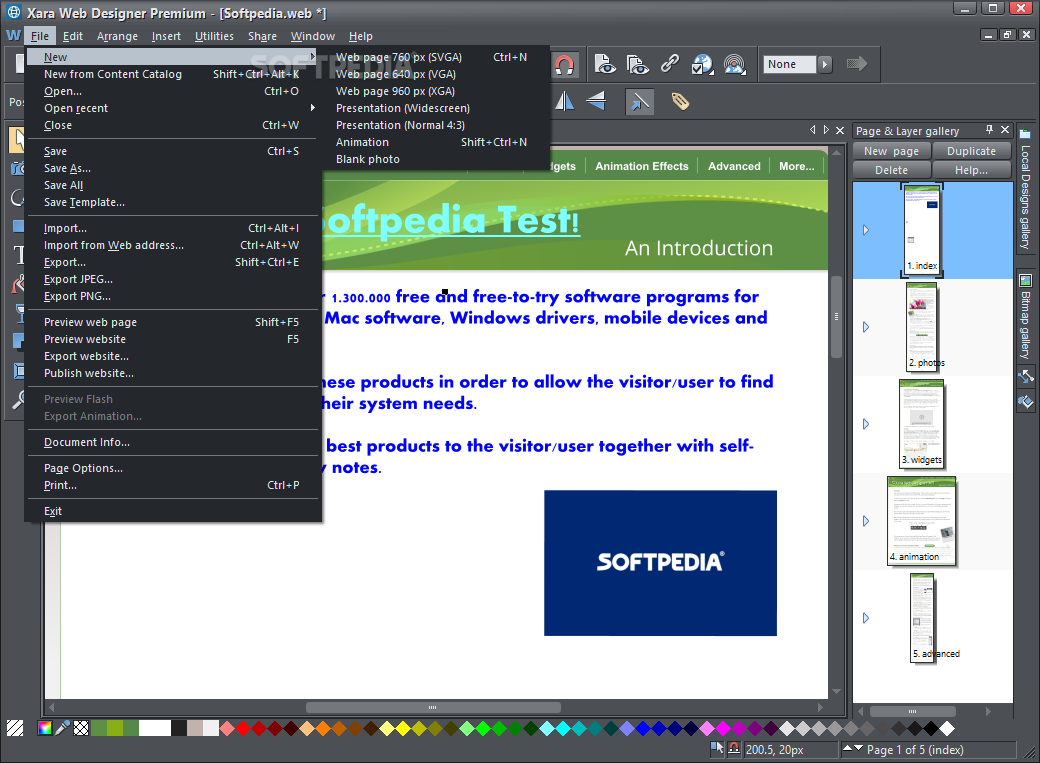Close the Page & Layer gallery panel
This screenshot has width=1040, height=763.
(x=1005, y=130)
